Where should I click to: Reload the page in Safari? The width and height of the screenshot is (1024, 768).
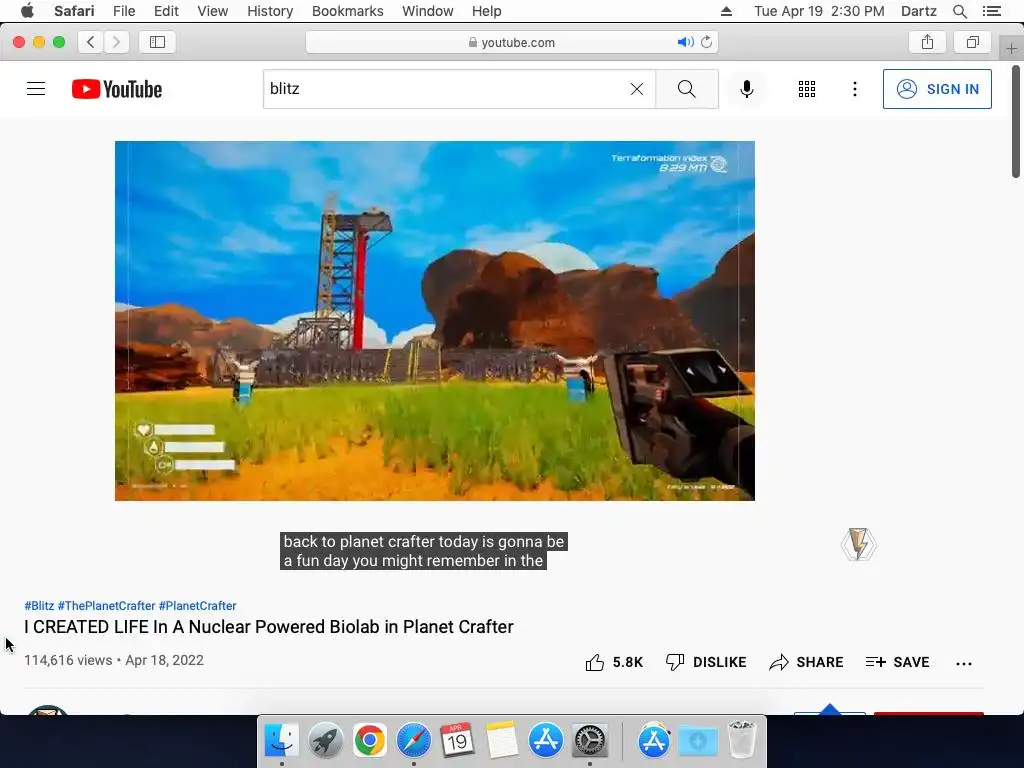[x=707, y=42]
